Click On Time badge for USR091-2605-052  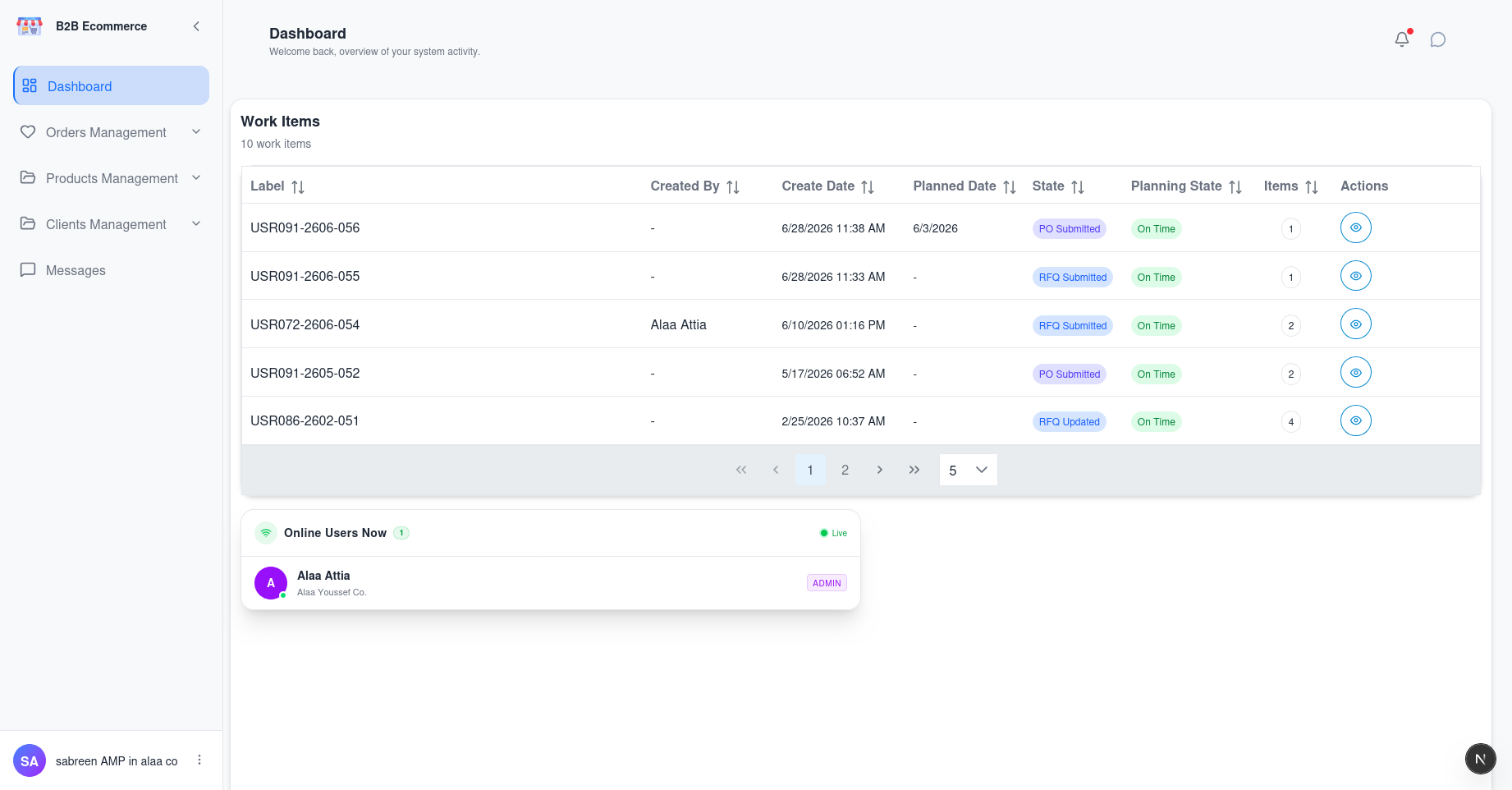[x=1157, y=374]
